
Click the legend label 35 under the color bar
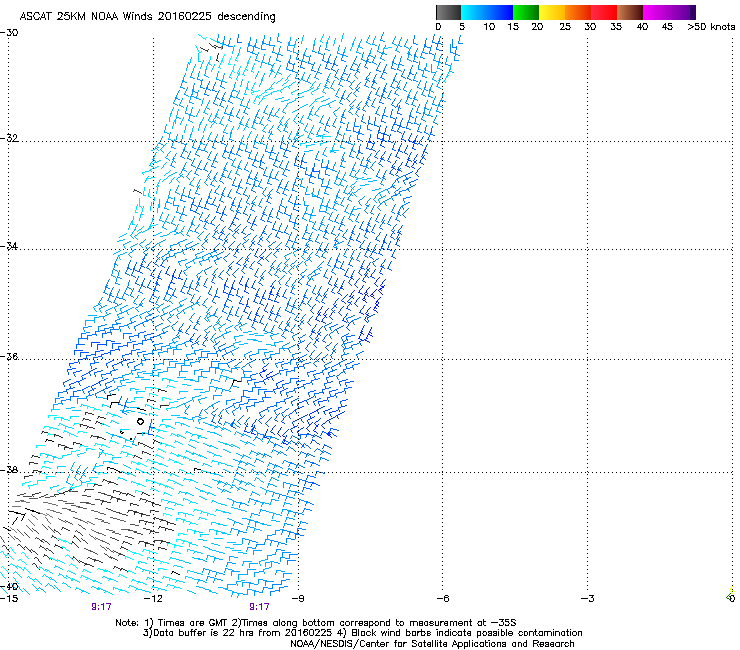pyautogui.click(x=616, y=27)
